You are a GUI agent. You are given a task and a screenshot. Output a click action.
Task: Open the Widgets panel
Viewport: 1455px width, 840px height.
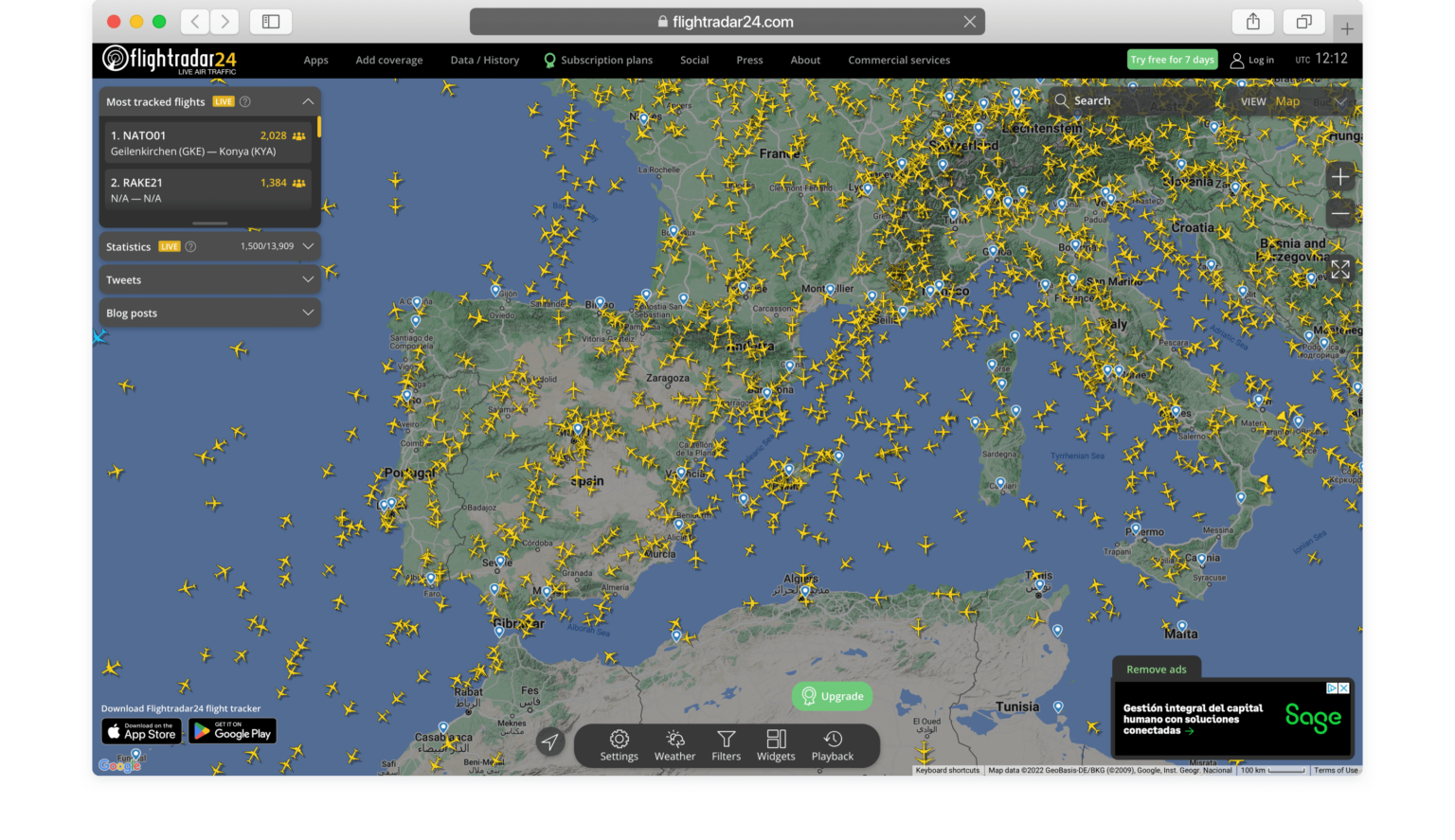(776, 746)
